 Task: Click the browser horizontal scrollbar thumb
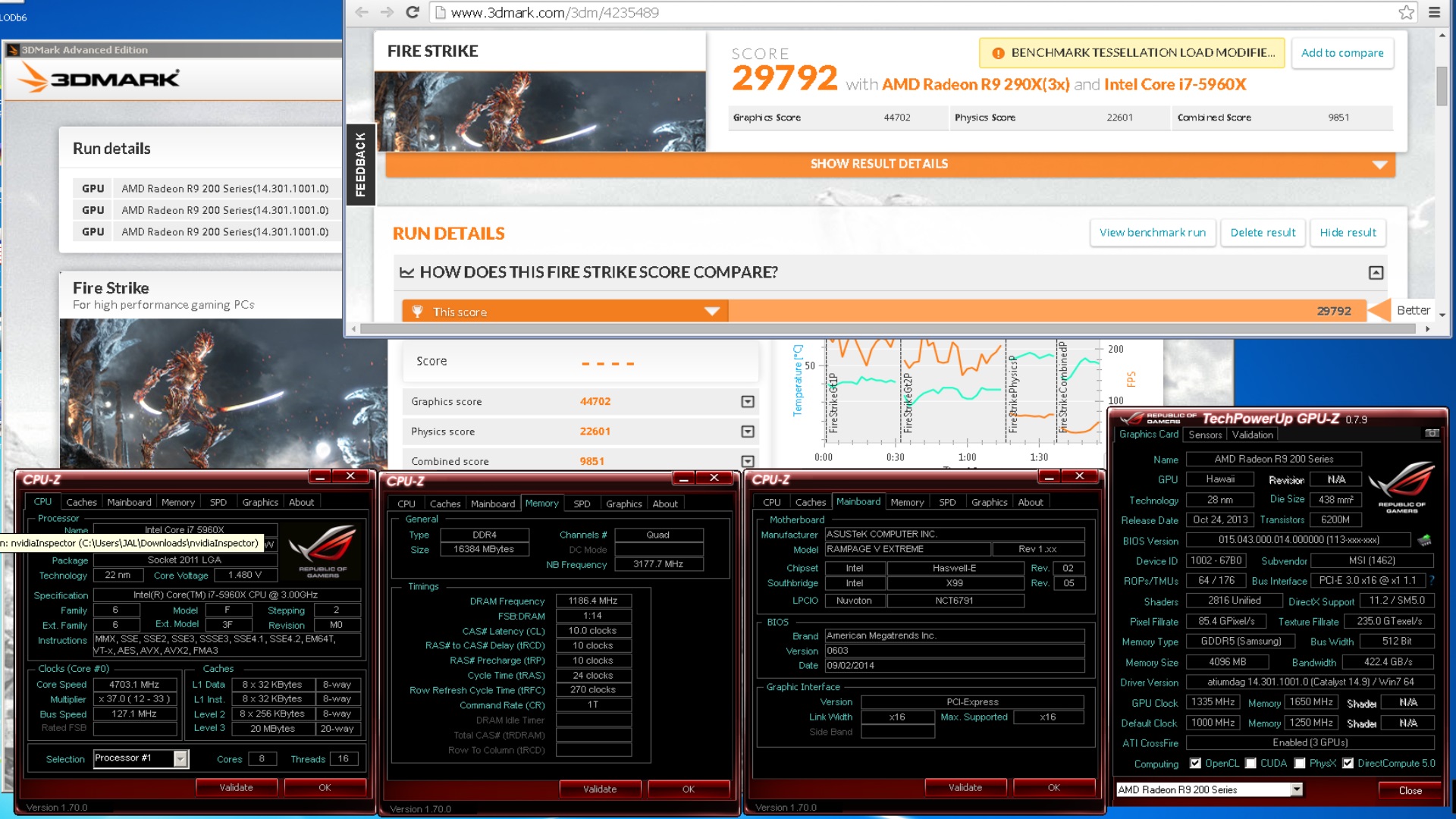(888, 329)
